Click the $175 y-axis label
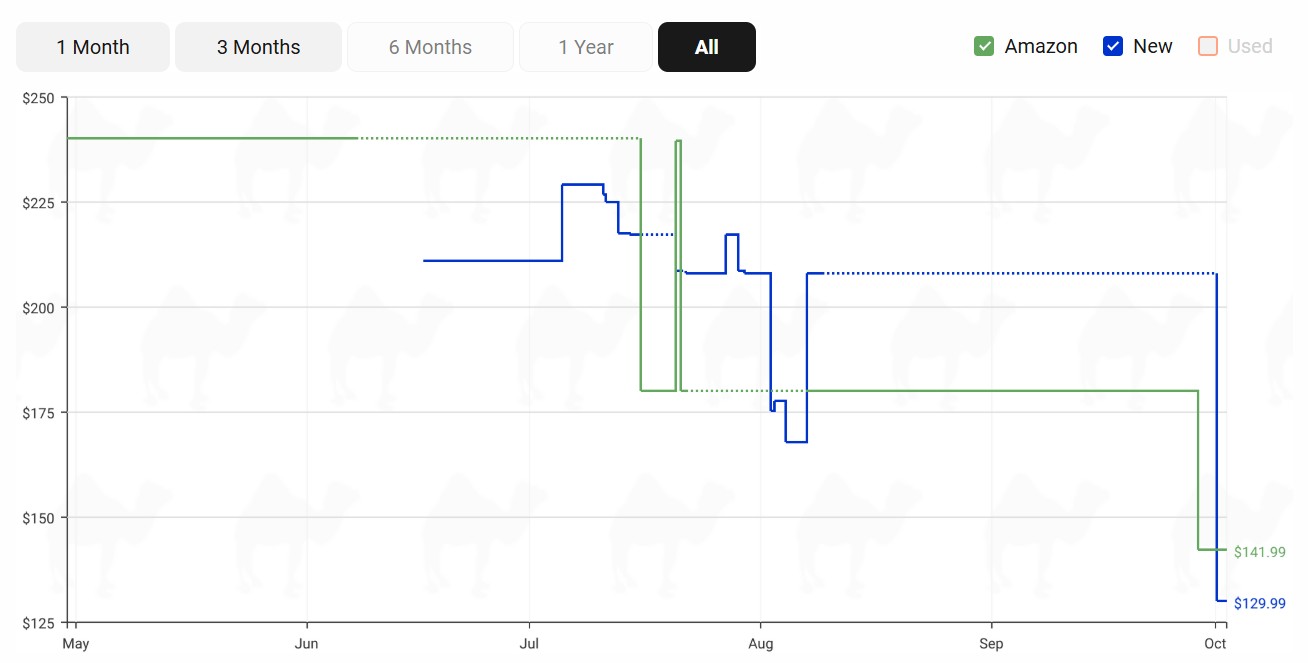The height and width of the screenshot is (663, 1308). coord(40,412)
